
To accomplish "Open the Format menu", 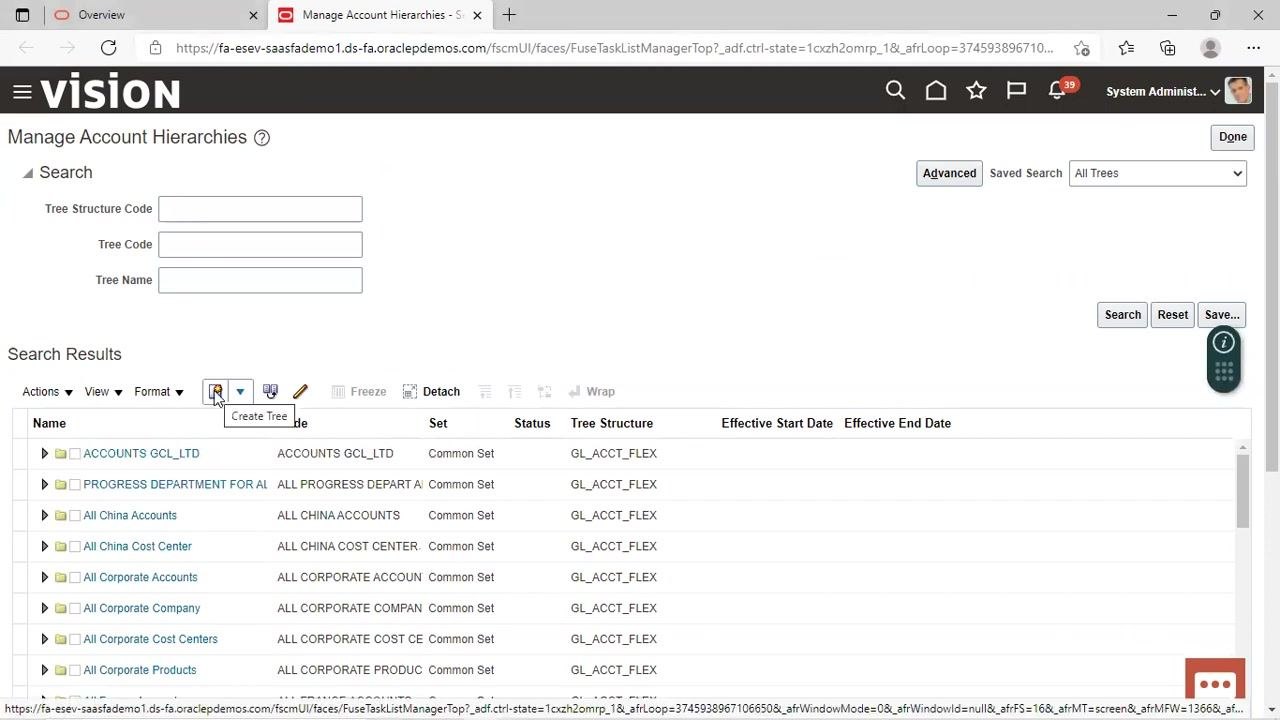I will pyautogui.click(x=159, y=392).
